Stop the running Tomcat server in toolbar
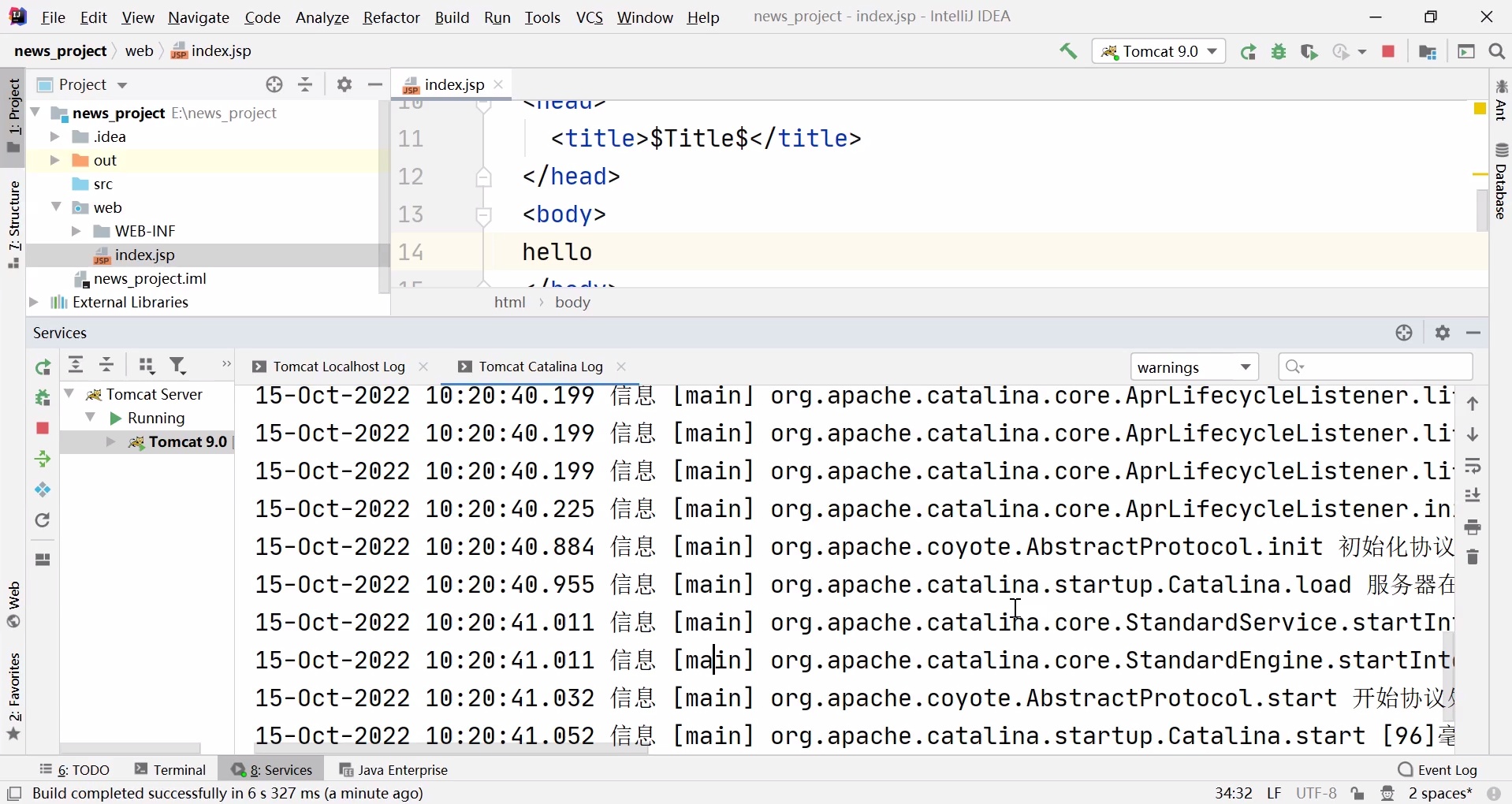 click(1390, 52)
